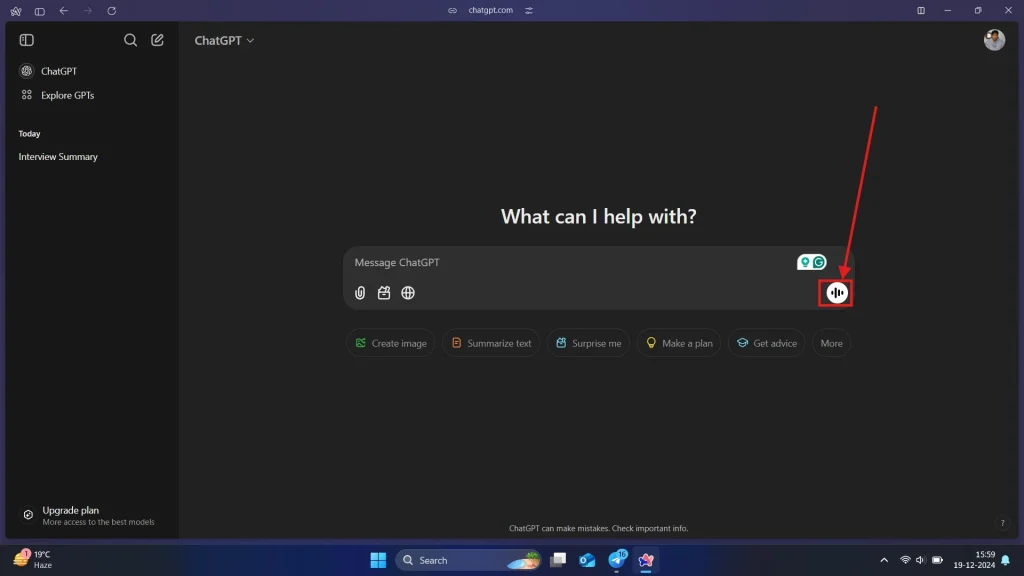The width and height of the screenshot is (1024, 576).
Task: Open chat search magnifier icon
Action: pyautogui.click(x=131, y=40)
